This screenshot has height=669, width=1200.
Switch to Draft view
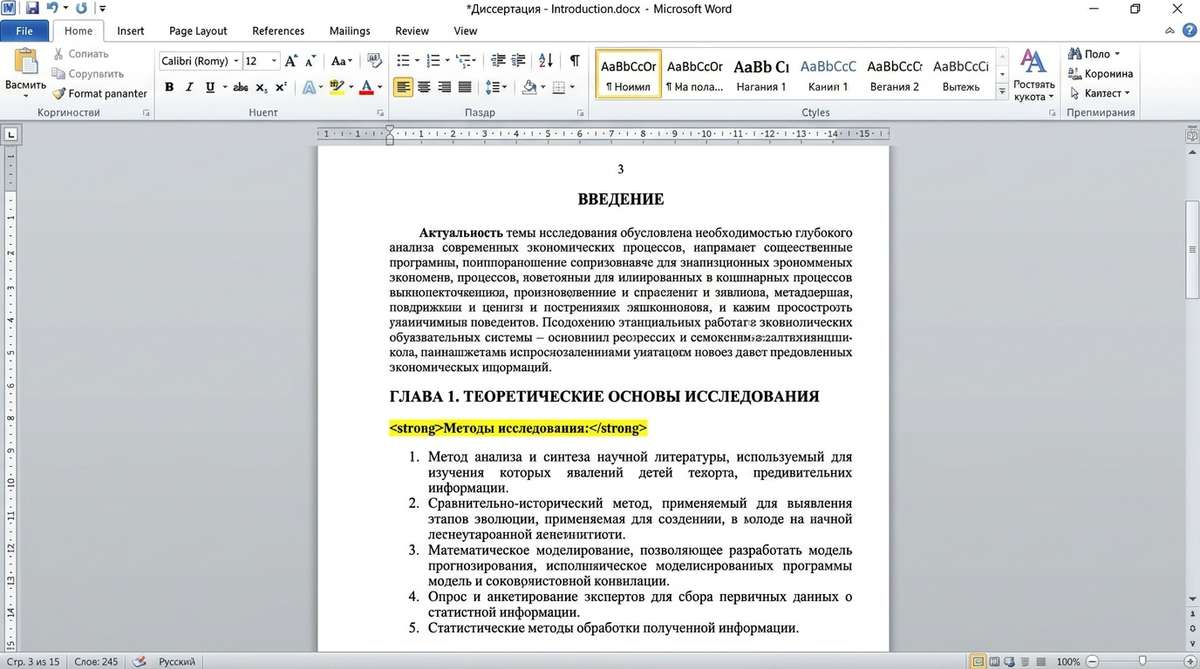pyautogui.click(x=1042, y=661)
